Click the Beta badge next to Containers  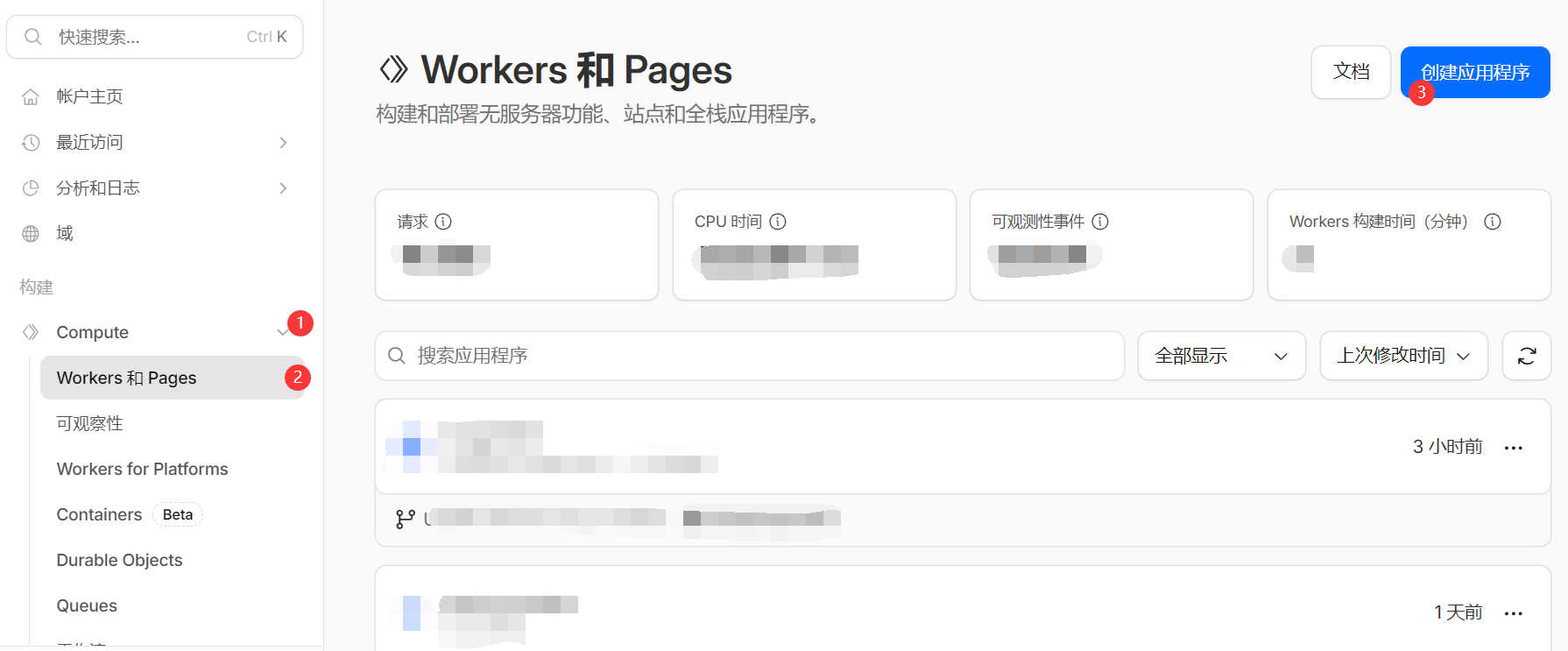pos(178,514)
